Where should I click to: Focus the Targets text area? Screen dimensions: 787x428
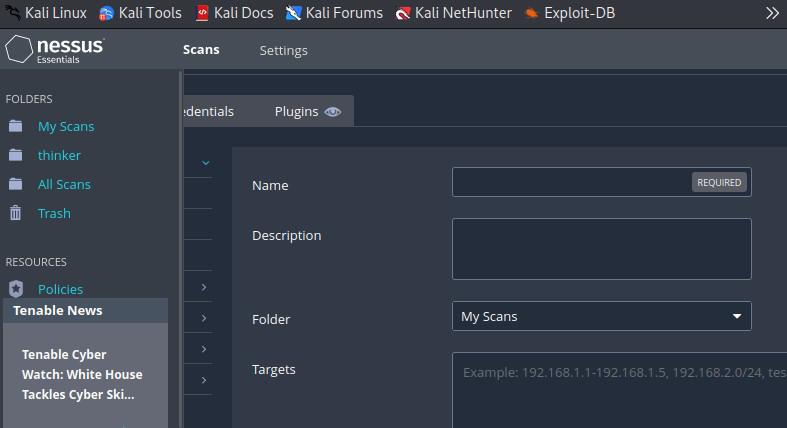619,390
